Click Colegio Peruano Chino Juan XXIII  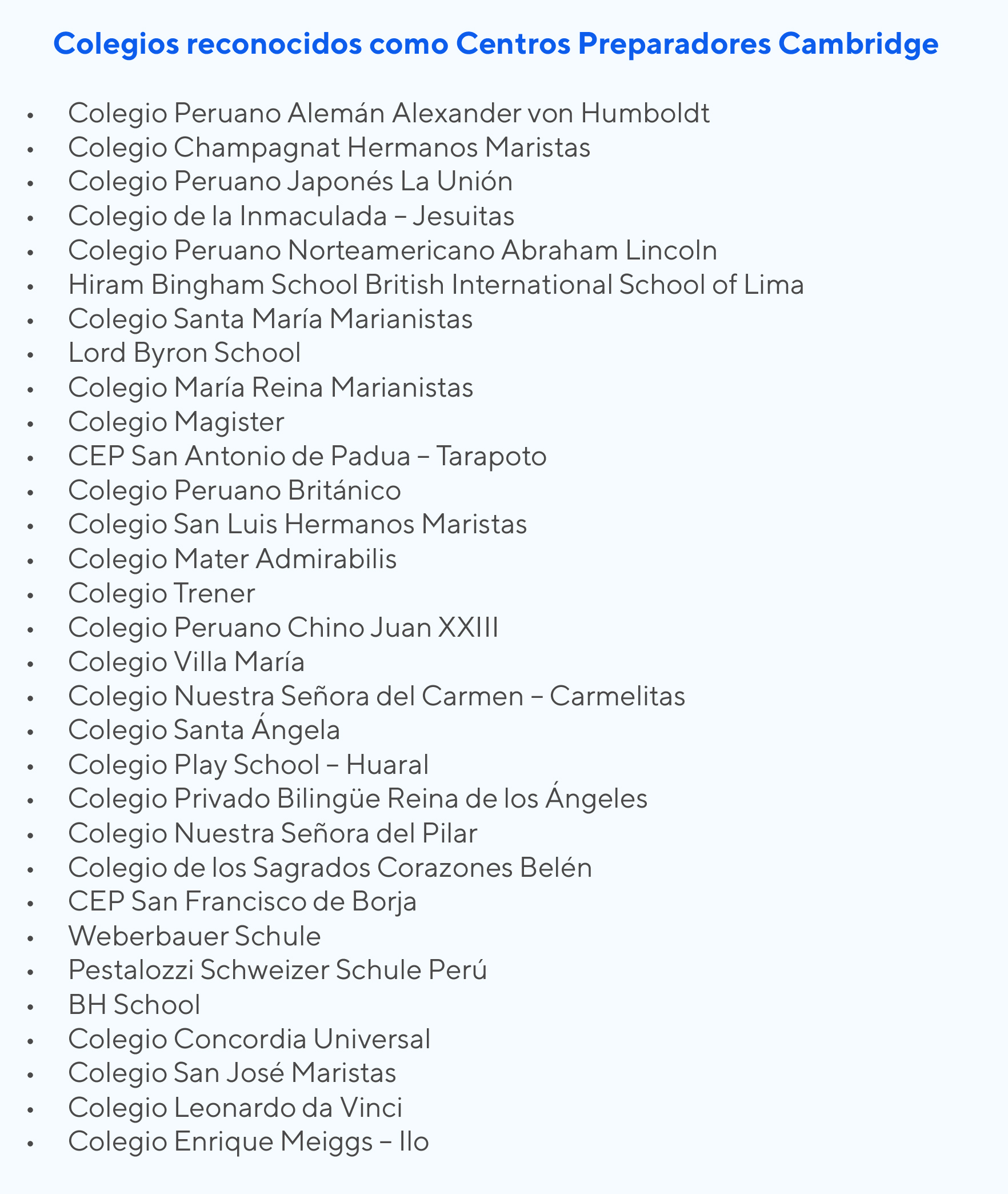tap(283, 628)
